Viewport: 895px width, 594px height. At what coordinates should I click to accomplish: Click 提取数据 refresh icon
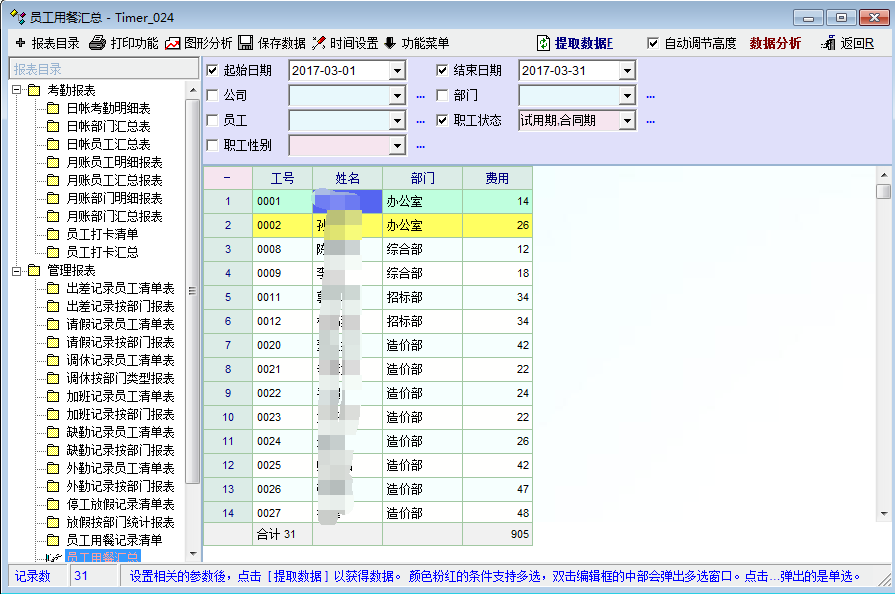(x=543, y=43)
